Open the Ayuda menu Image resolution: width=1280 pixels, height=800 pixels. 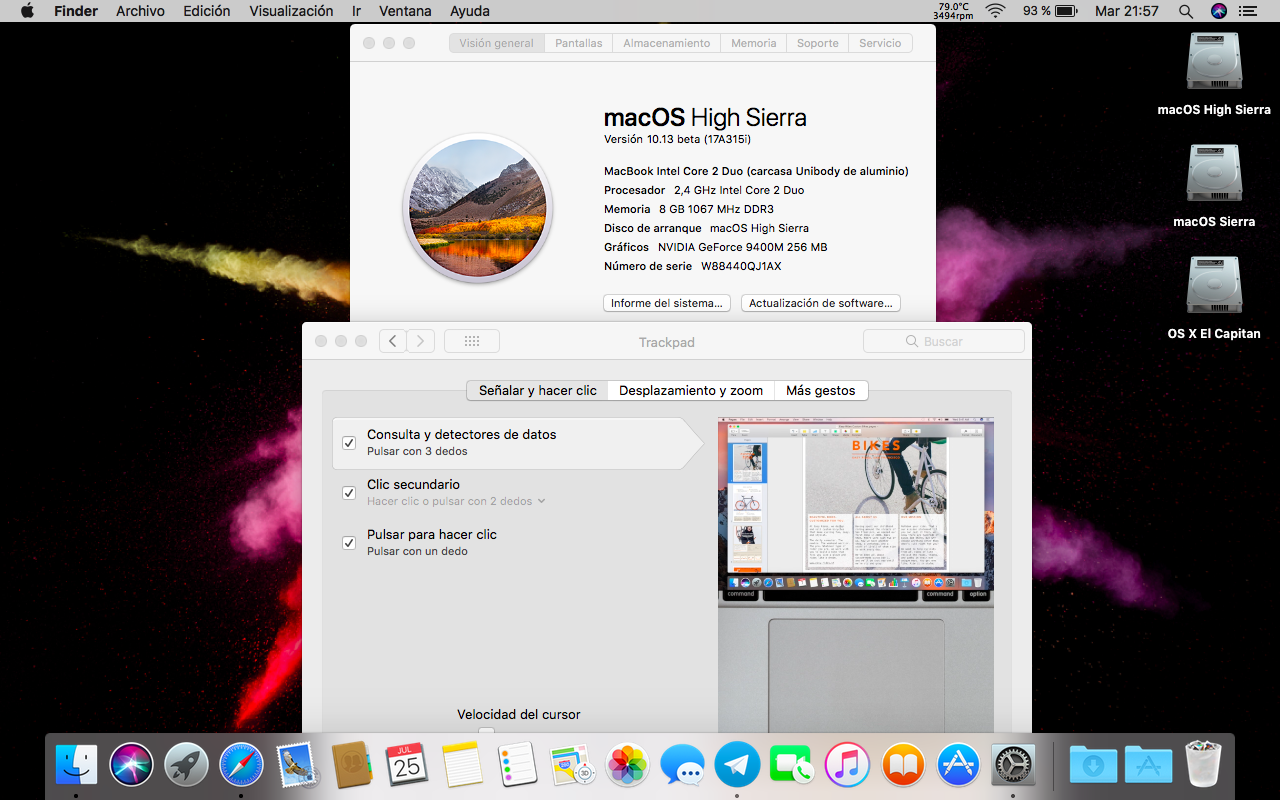pyautogui.click(x=470, y=11)
